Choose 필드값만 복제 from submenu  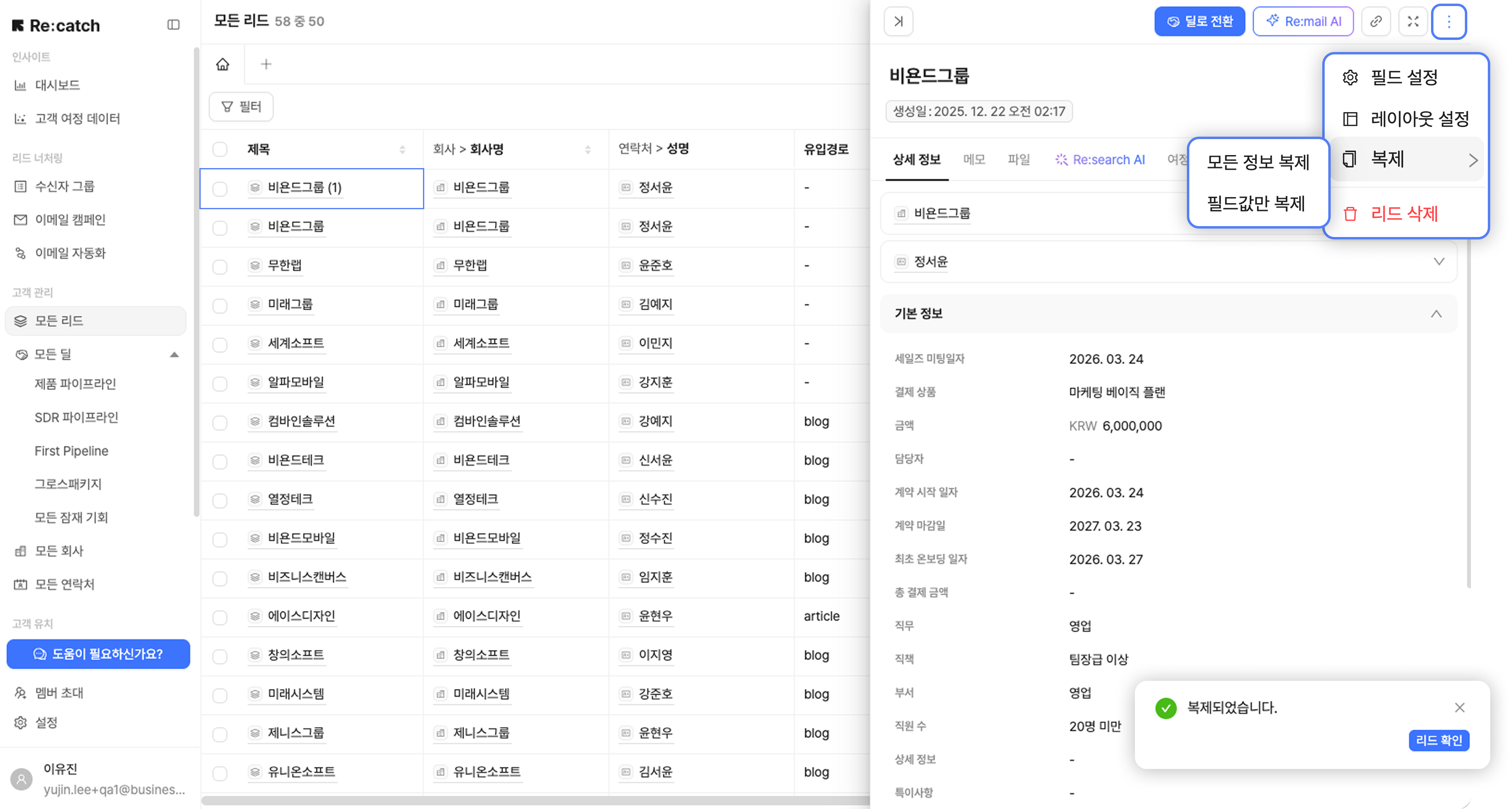[1255, 204]
